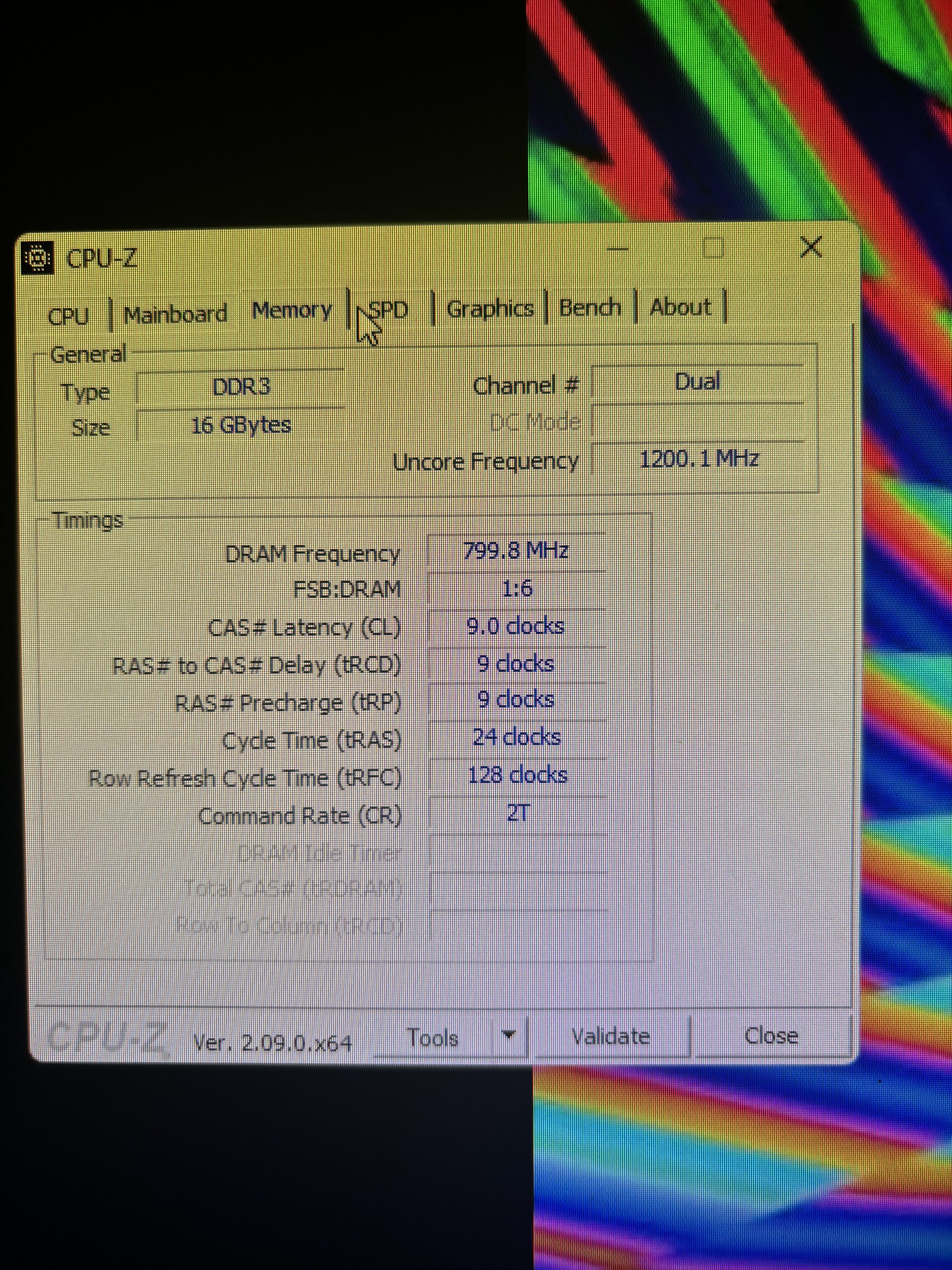Image resolution: width=952 pixels, height=1270 pixels.
Task: Click the Close button at bottom
Action: point(771,1036)
